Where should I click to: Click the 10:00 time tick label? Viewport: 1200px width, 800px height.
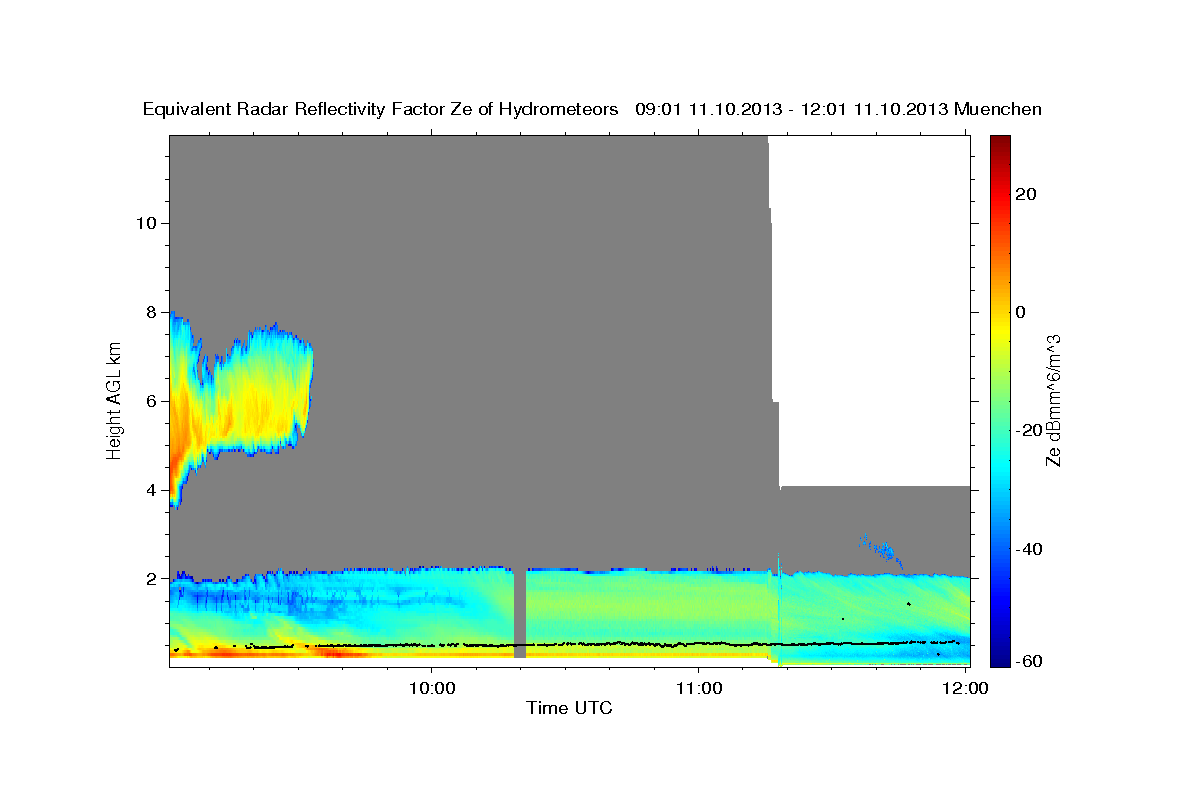[432, 687]
